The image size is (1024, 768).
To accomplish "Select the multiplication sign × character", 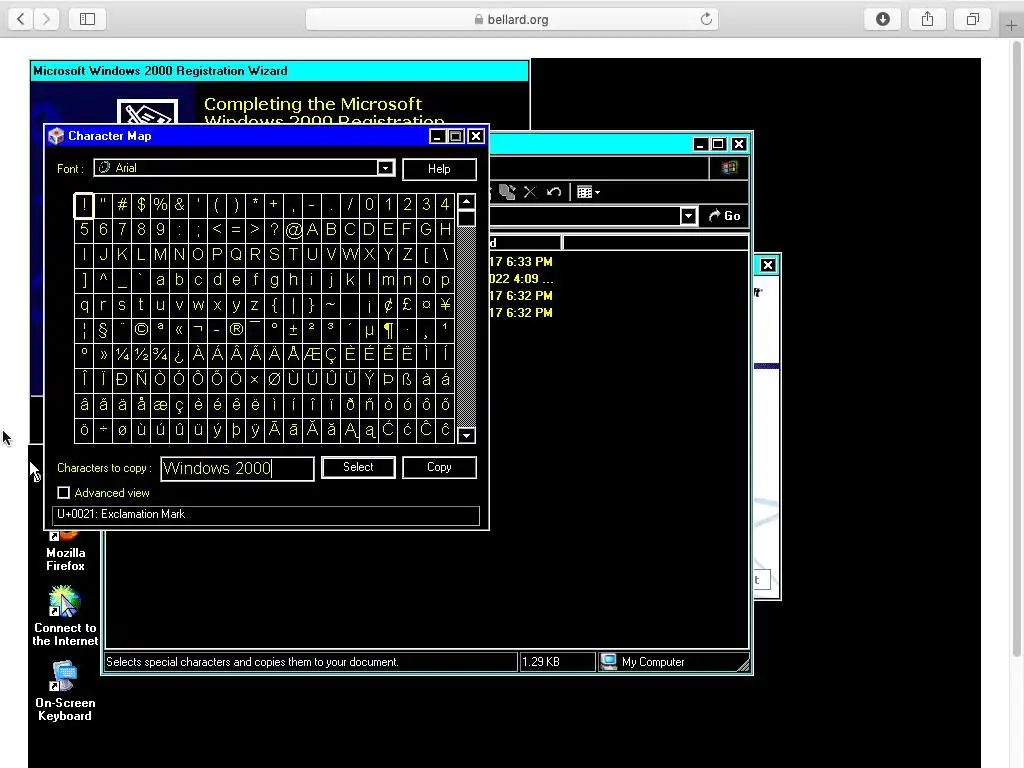I will coord(255,379).
